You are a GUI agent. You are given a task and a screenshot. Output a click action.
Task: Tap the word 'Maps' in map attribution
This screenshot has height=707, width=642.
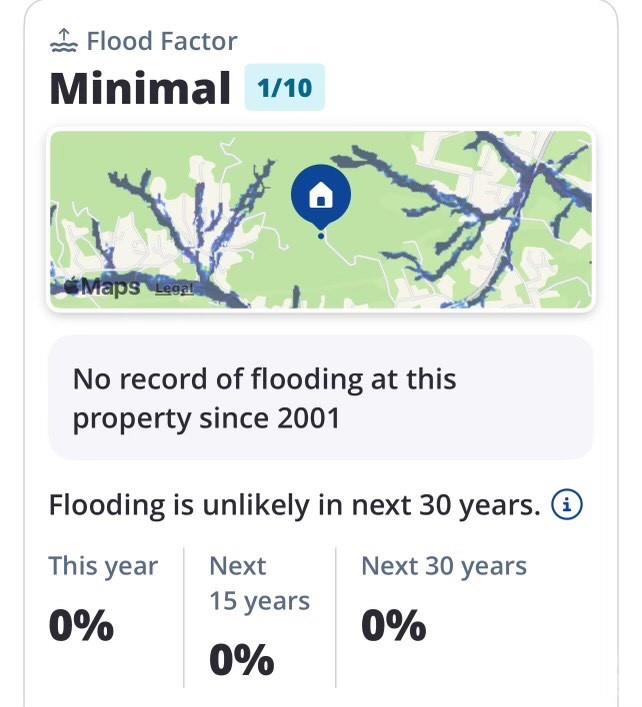[111, 287]
